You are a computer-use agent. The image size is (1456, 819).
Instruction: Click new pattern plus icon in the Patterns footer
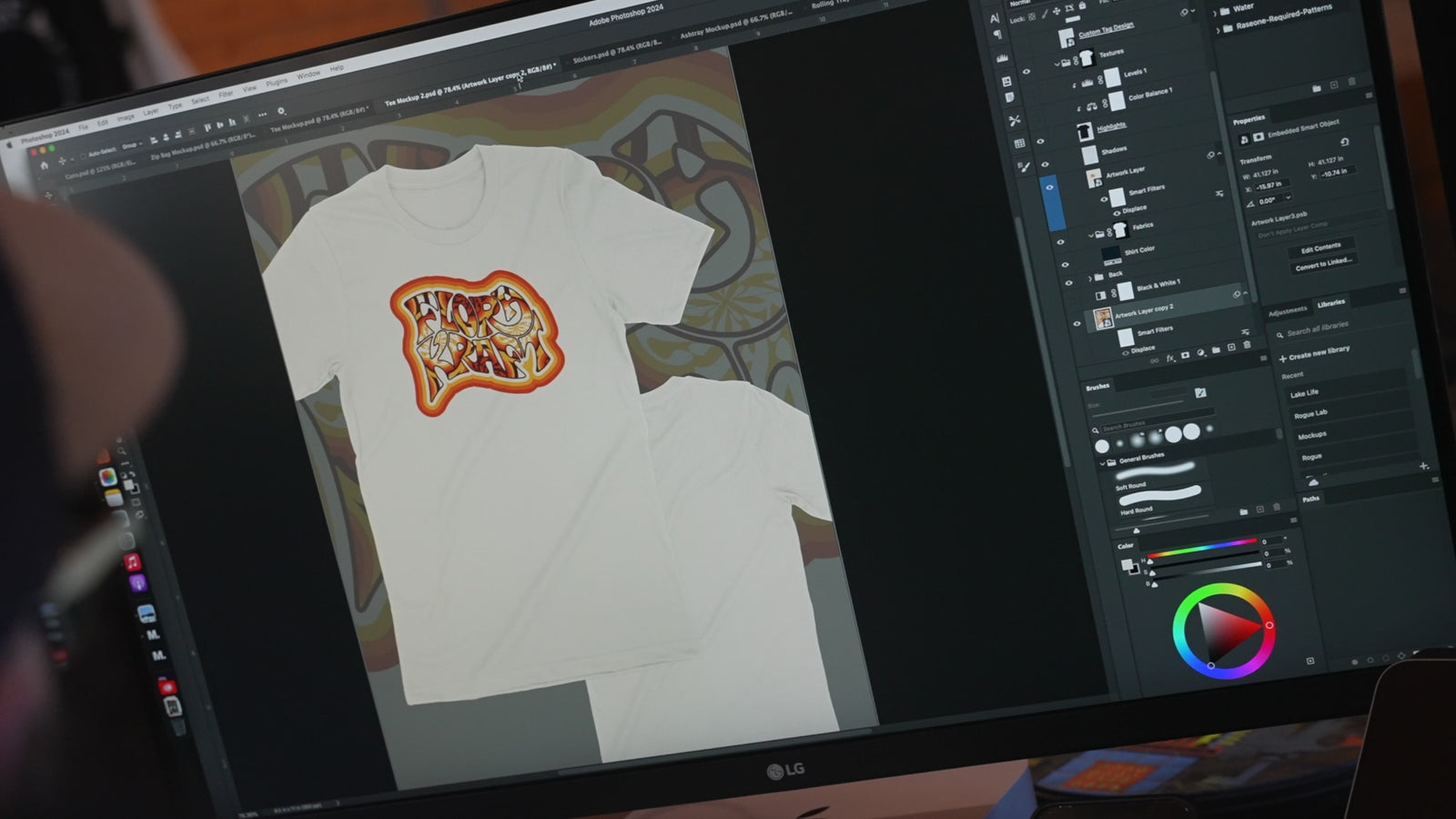click(1334, 86)
